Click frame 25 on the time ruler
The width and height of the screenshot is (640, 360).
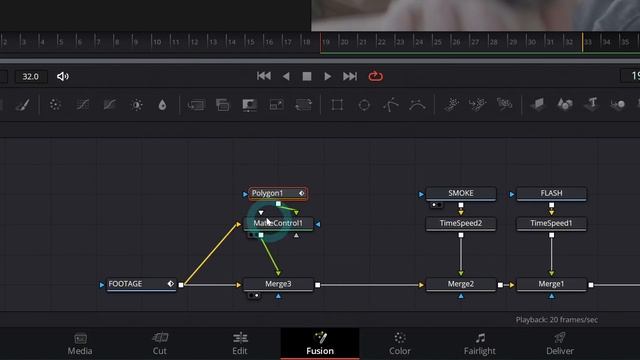tap(437, 42)
